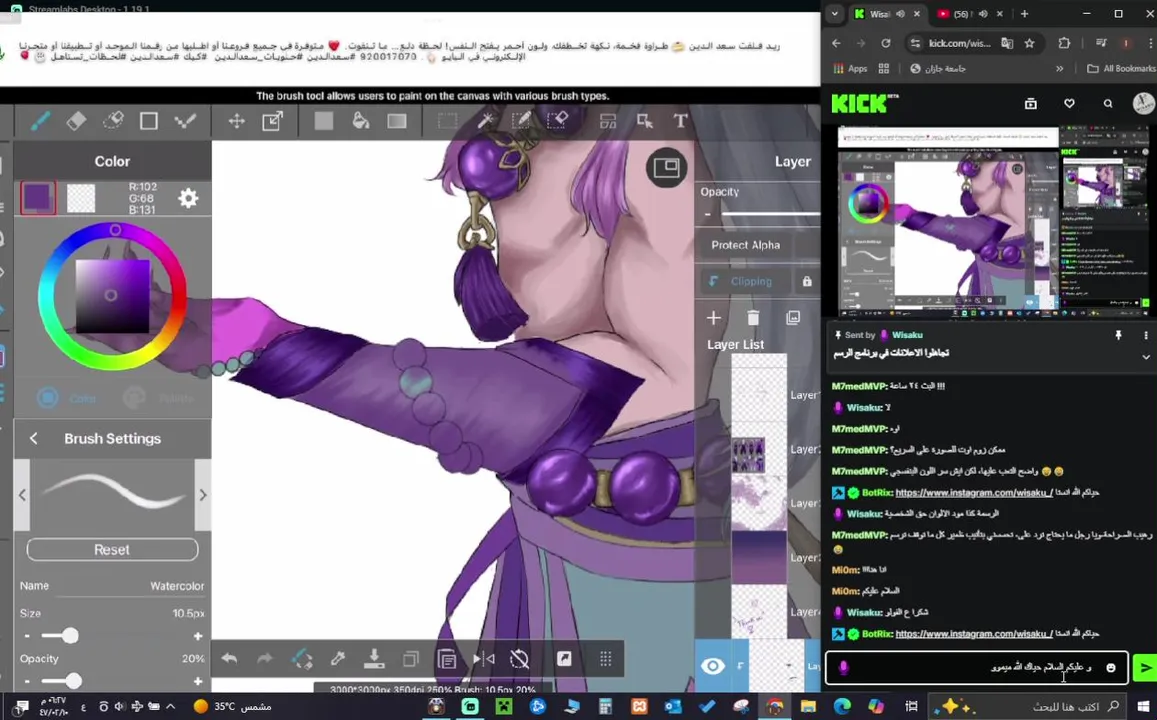The width and height of the screenshot is (1157, 720).
Task: Show next brush preset arrow
Action: 203,495
